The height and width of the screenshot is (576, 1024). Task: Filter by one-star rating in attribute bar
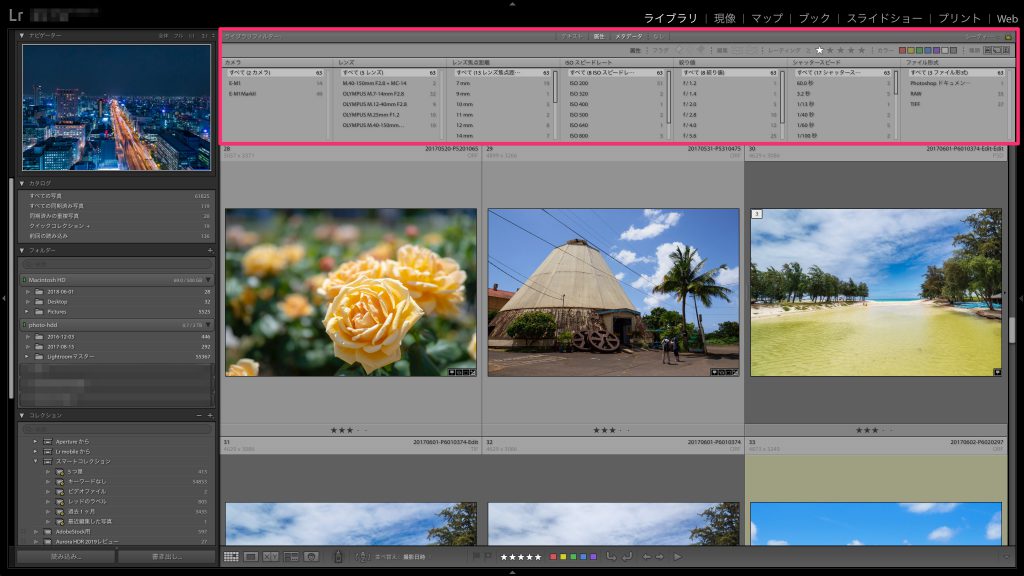(820, 50)
